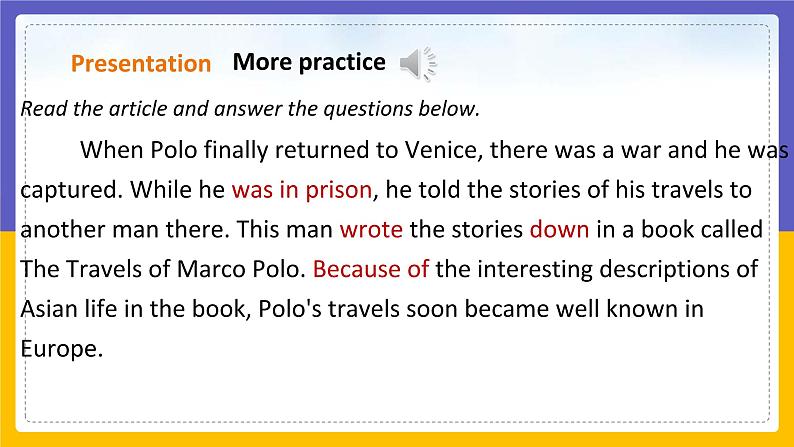Click 'The Travels of Marco Polo' title
Image resolution: width=794 pixels, height=447 pixels.
162,269
